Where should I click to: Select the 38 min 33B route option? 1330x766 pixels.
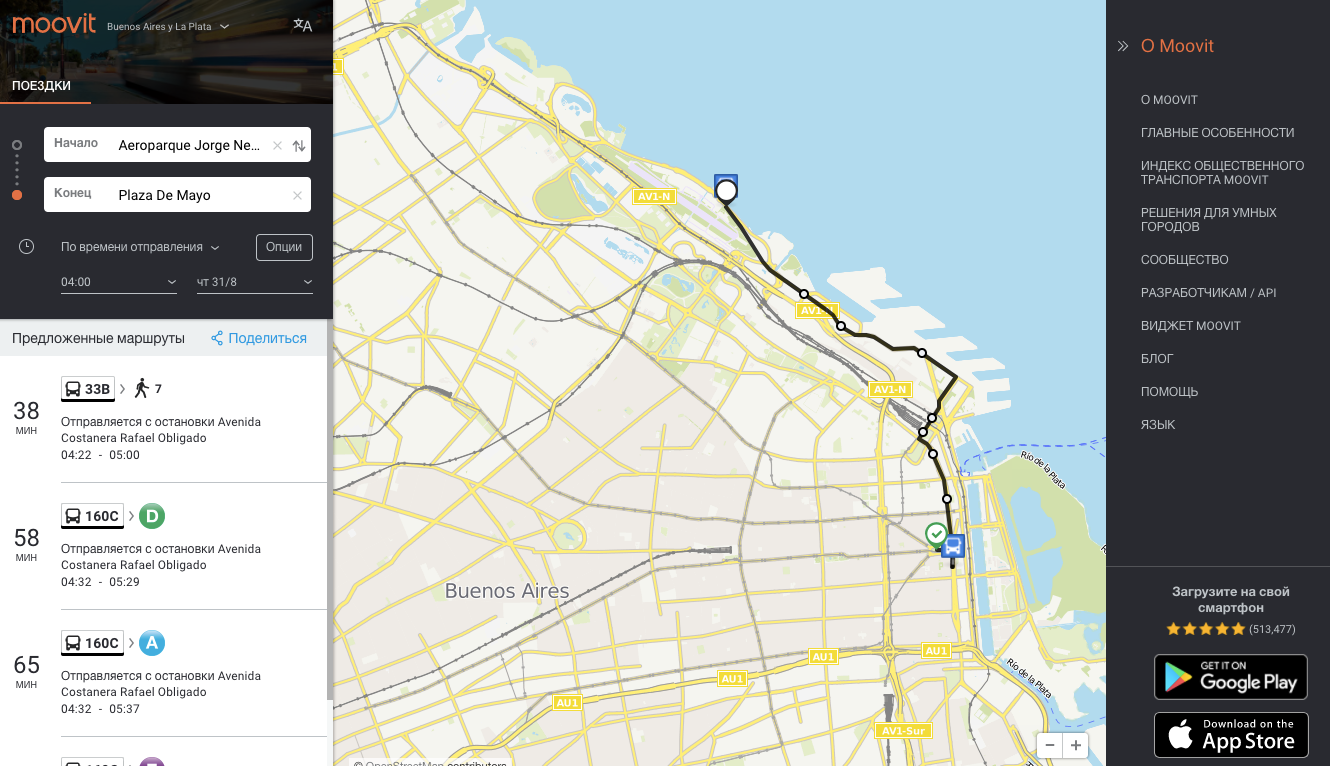(x=164, y=419)
